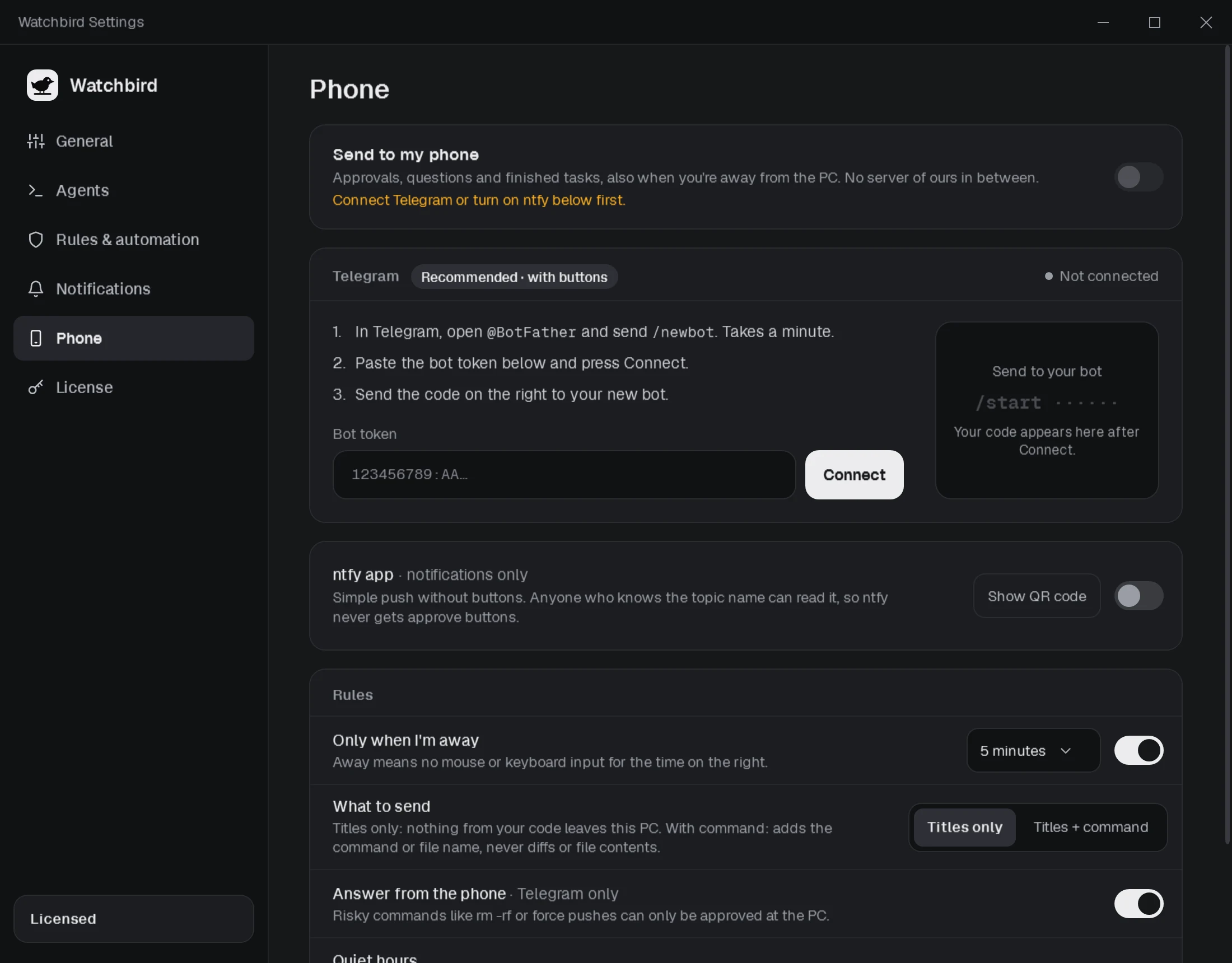Screen dimensions: 1232x963
Task: Go to the Agents section
Action: pos(134,190)
